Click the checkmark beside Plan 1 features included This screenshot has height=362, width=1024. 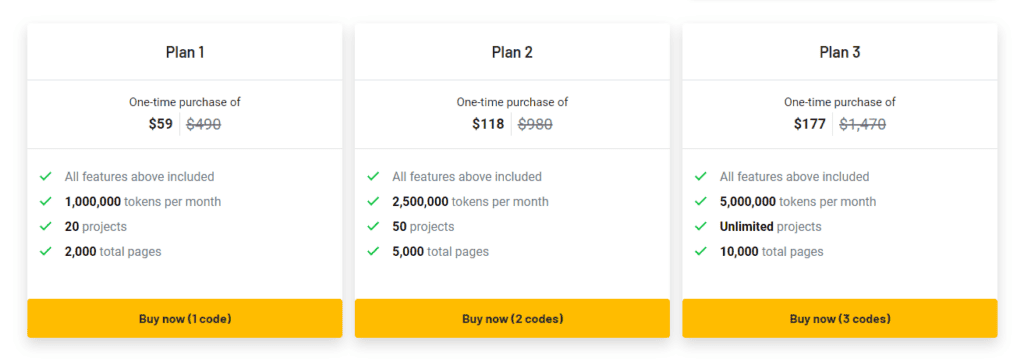pos(46,176)
